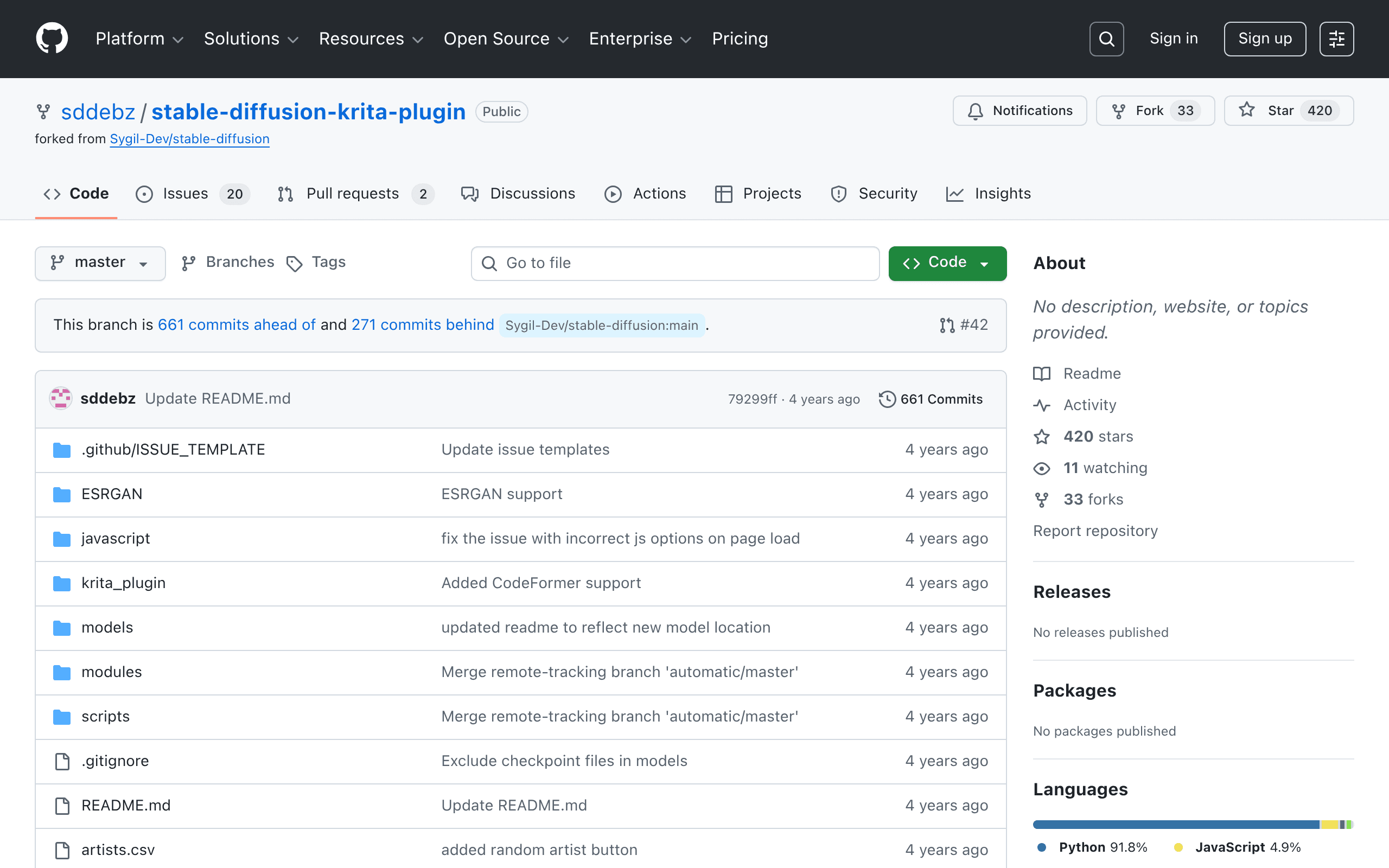Open the appearance settings sliders icon
Viewport: 1389px width, 868px height.
pos(1336,39)
